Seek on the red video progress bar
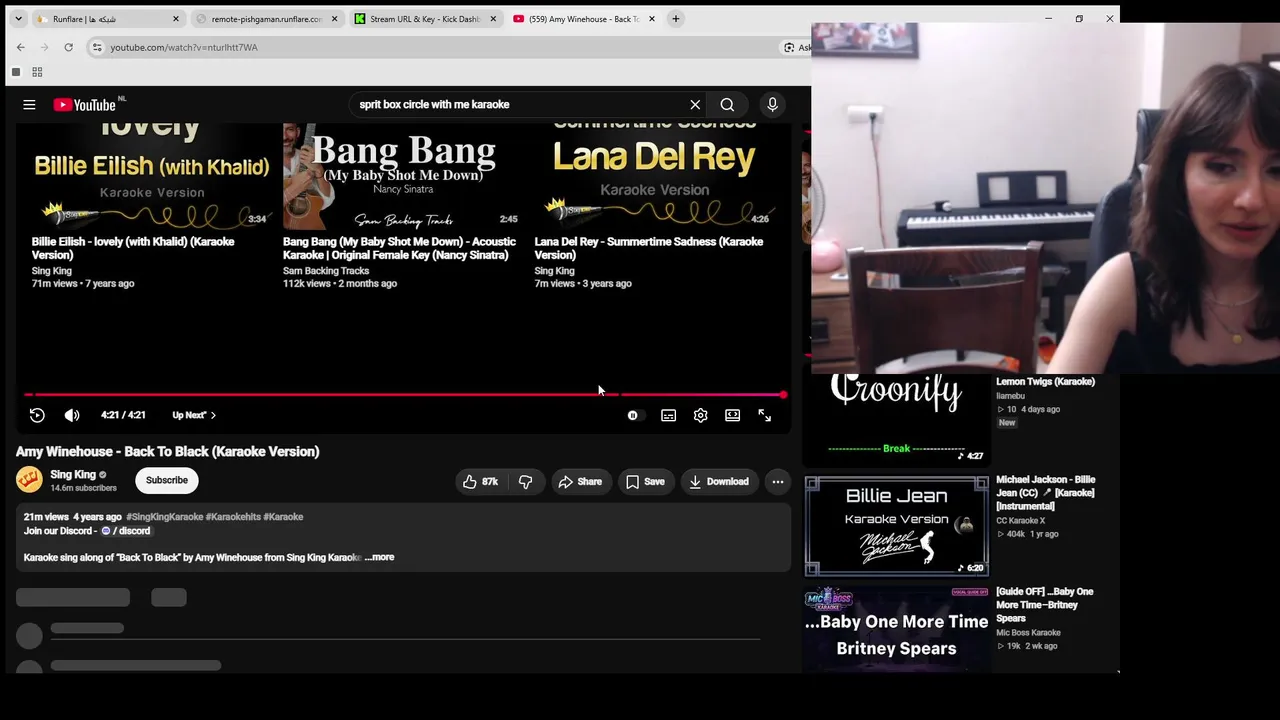The image size is (1280, 720). 405,395
